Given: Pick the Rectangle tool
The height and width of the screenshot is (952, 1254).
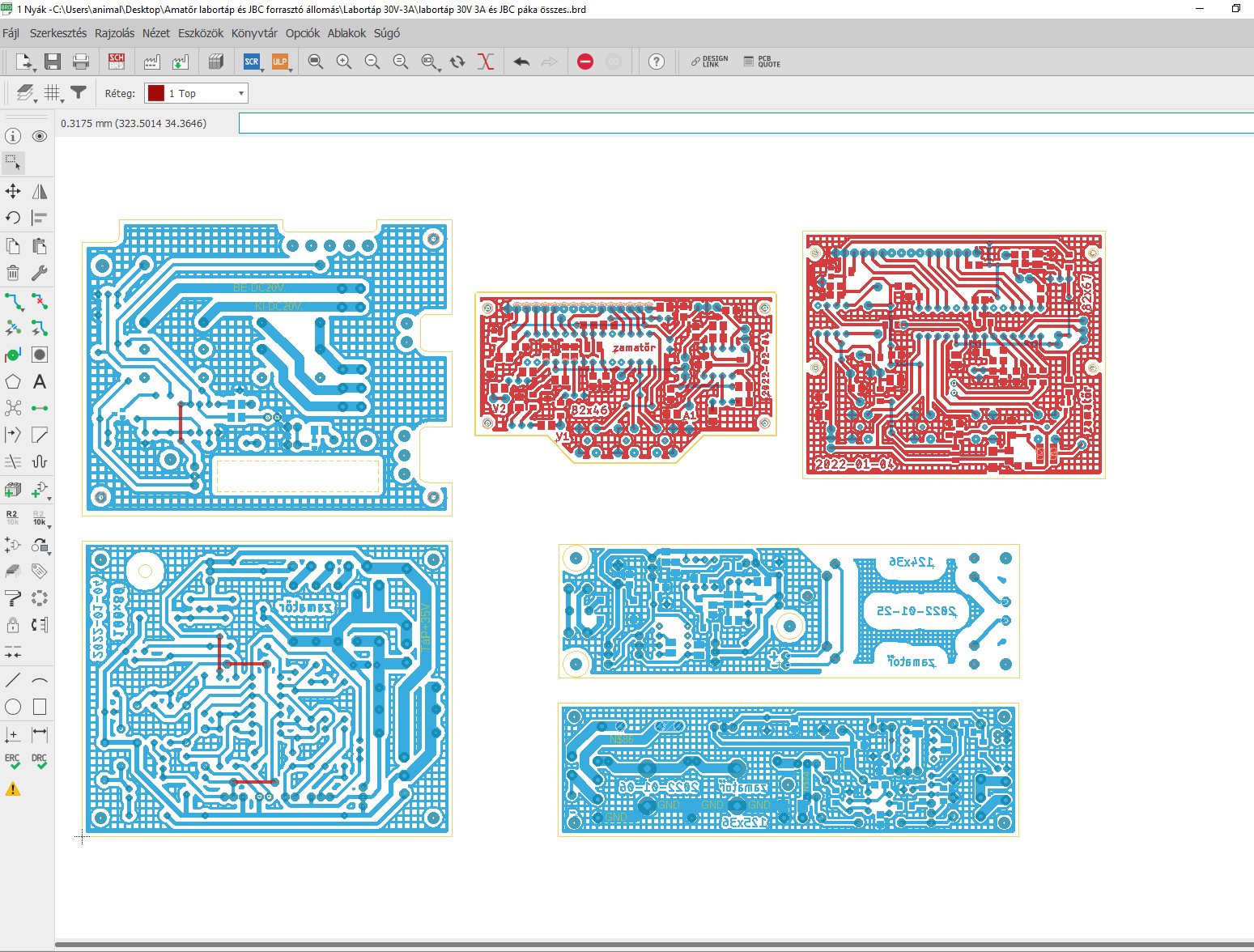Looking at the screenshot, I should [40, 707].
